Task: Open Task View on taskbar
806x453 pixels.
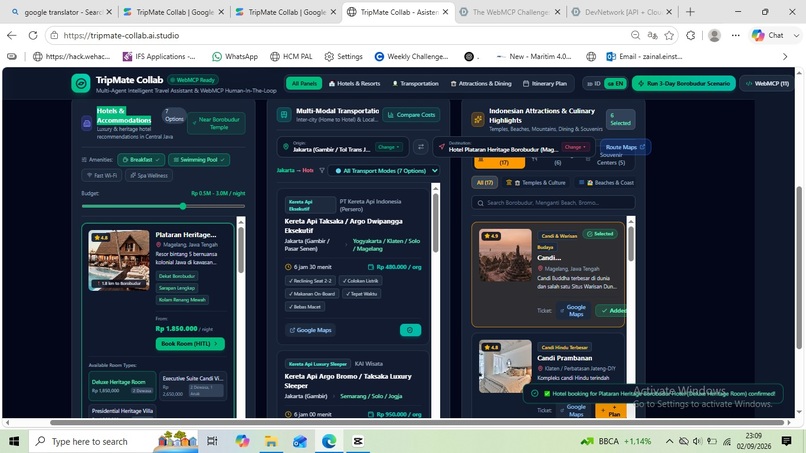Action: click(212, 441)
